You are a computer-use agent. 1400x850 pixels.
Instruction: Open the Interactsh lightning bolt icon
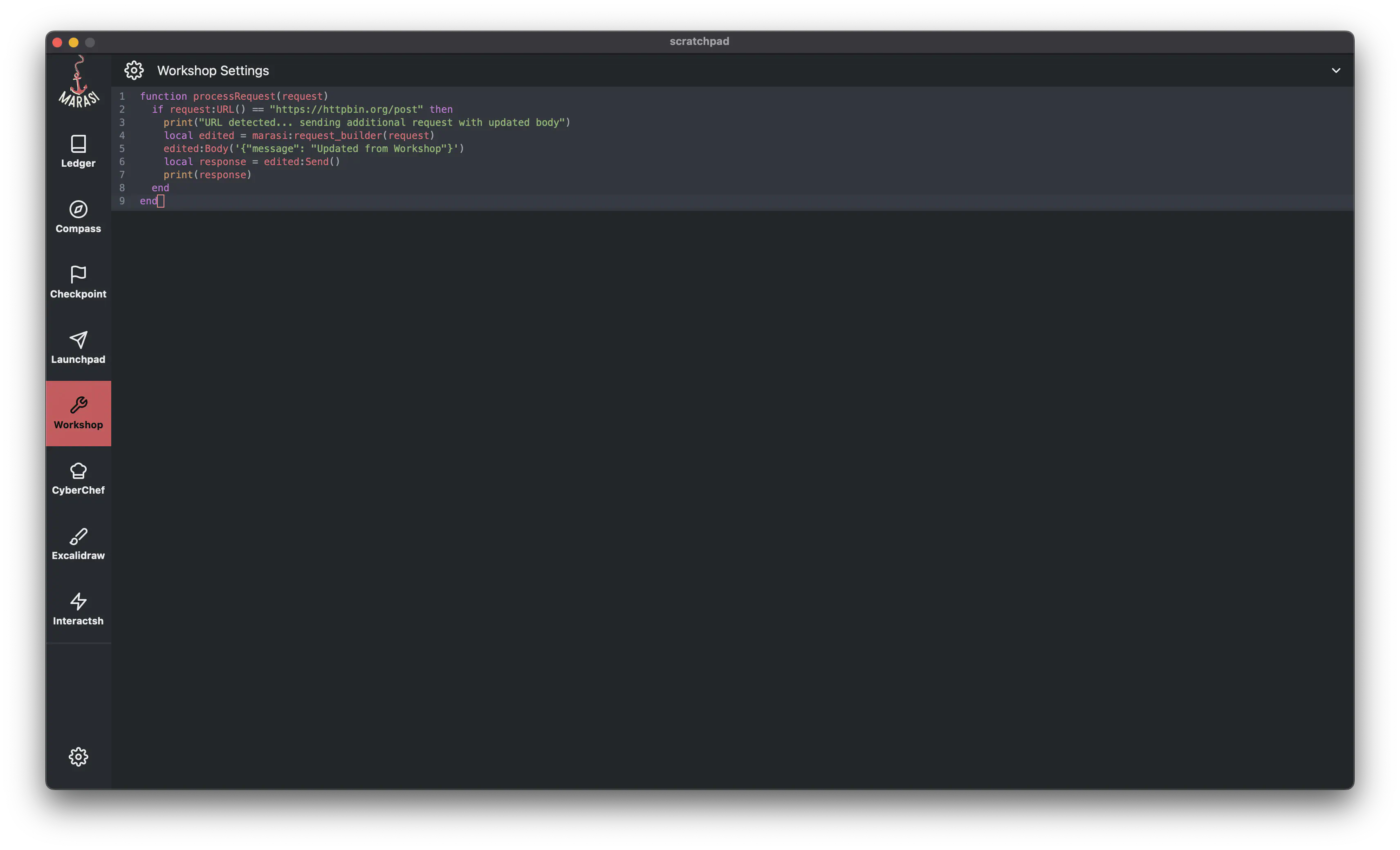pos(79,601)
